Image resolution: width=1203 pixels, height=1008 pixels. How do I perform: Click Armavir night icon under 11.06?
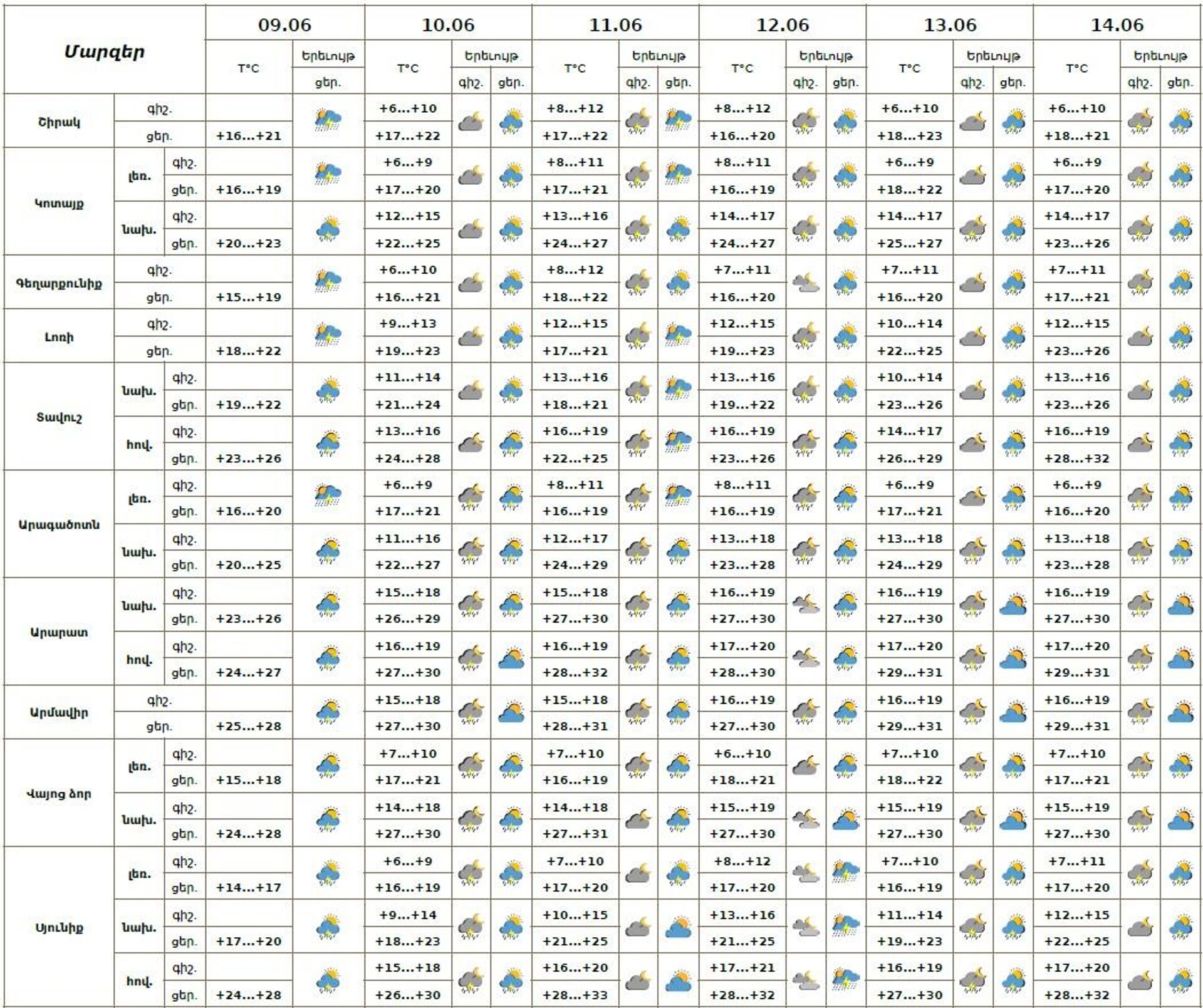(637, 712)
